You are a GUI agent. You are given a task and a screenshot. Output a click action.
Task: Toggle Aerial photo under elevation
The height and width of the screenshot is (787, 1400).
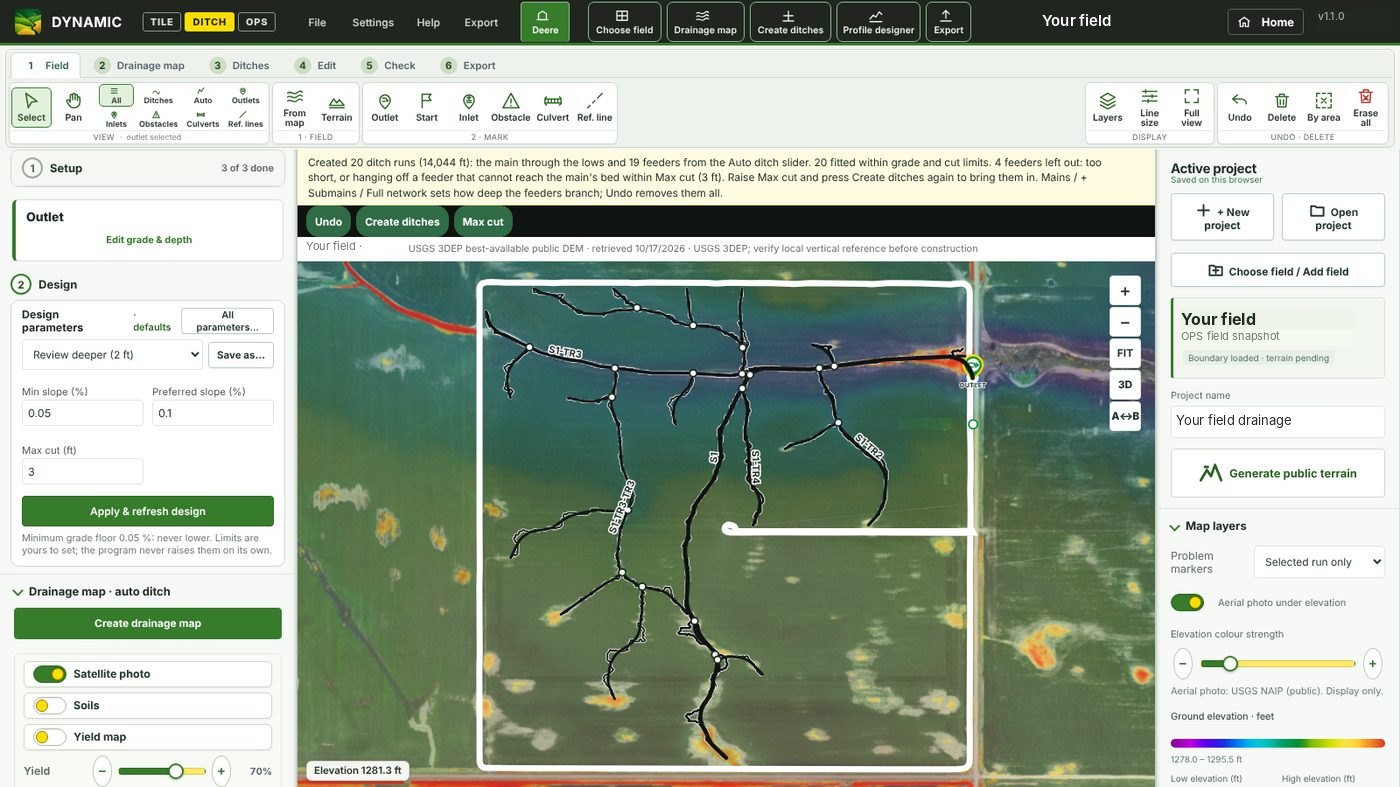(1187, 602)
